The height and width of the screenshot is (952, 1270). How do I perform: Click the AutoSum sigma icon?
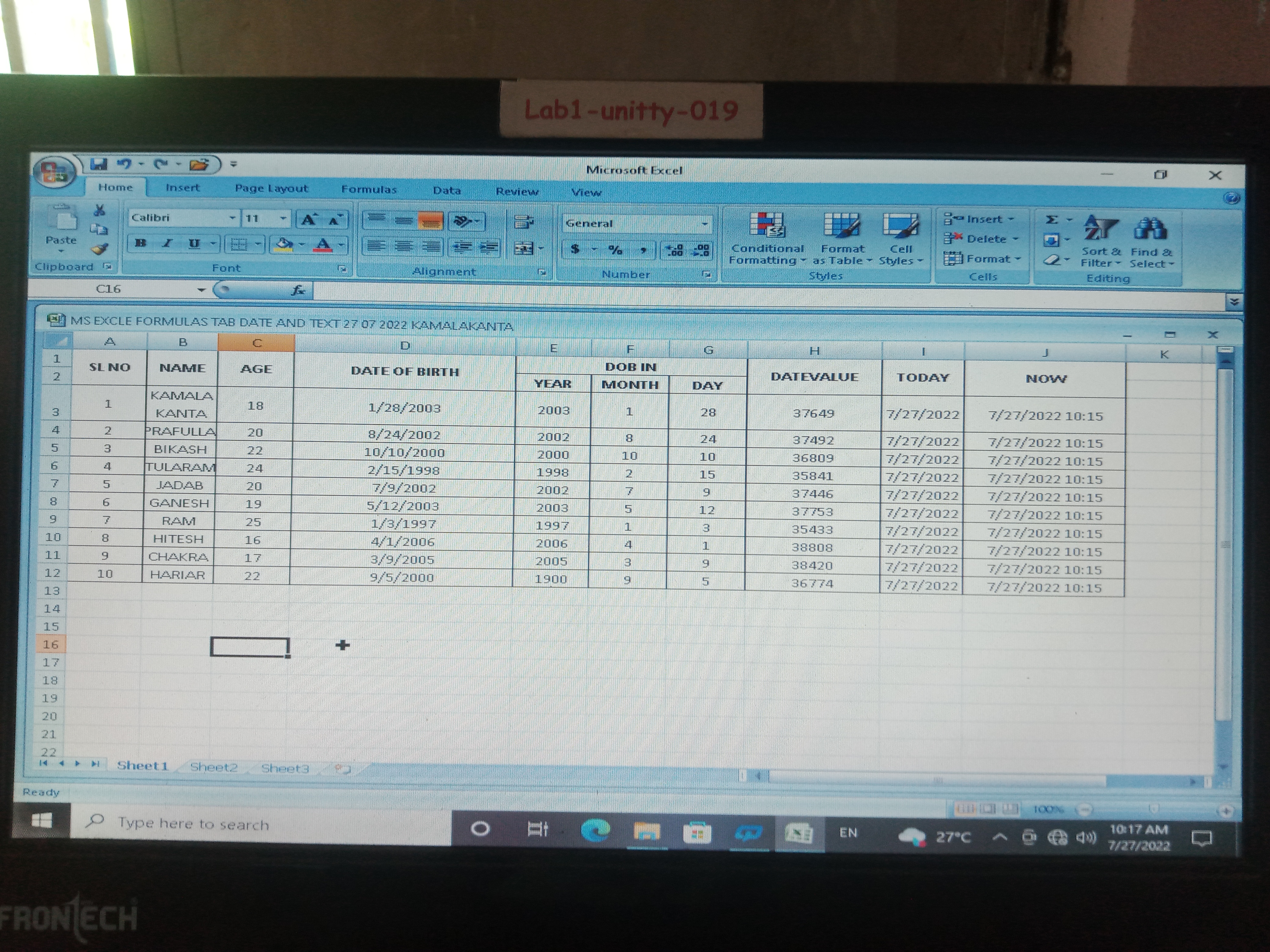tap(1051, 220)
